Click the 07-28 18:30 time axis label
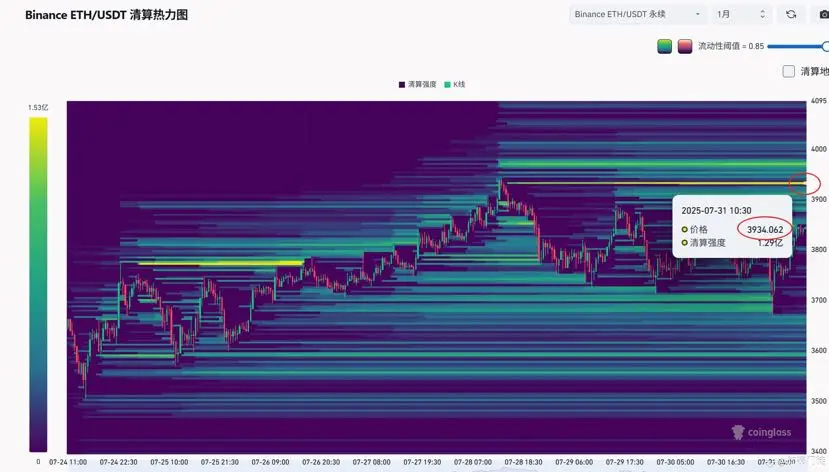The height and width of the screenshot is (472, 829). coord(523,462)
